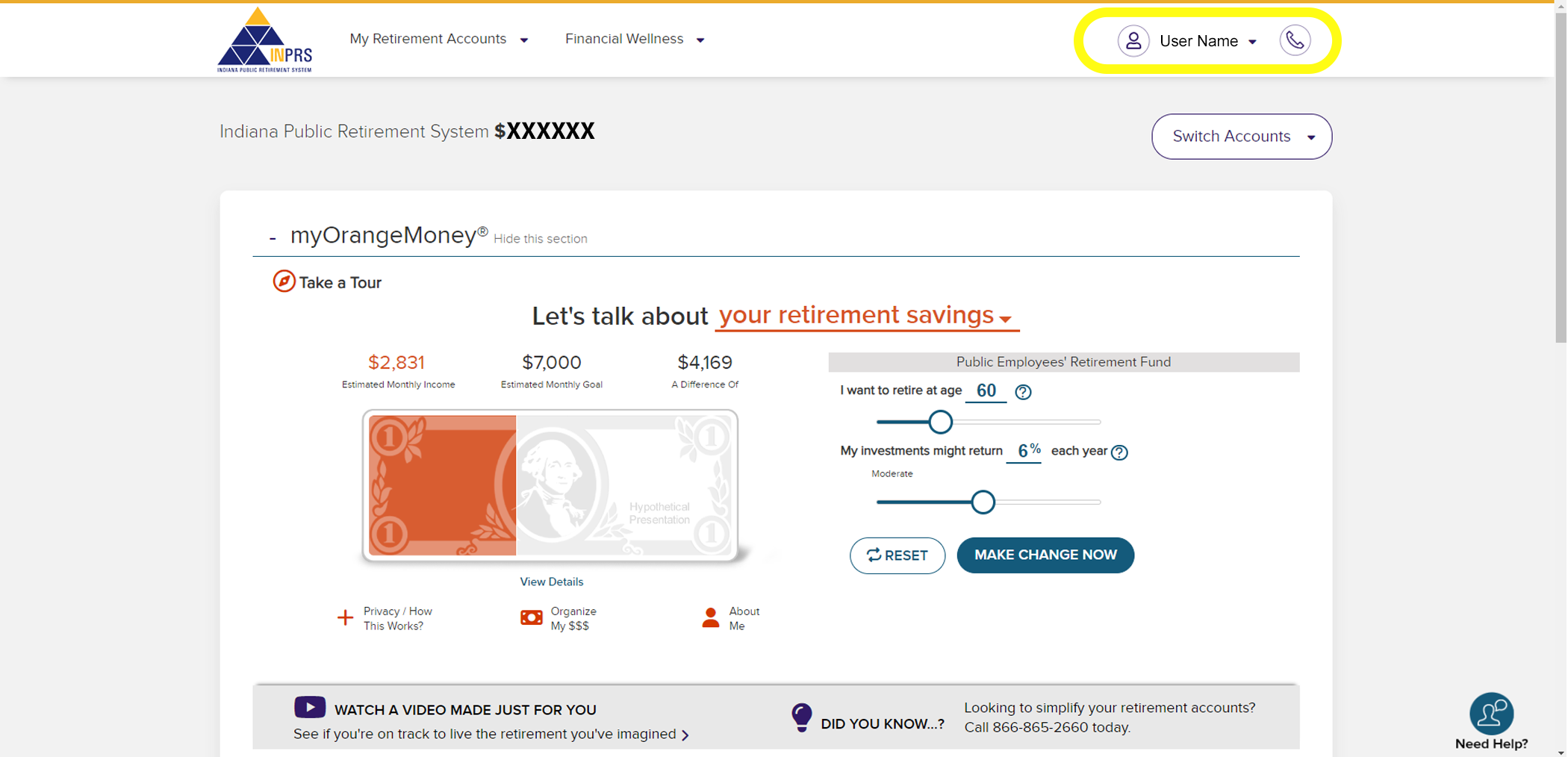Click the Need Help chat icon

click(1491, 714)
